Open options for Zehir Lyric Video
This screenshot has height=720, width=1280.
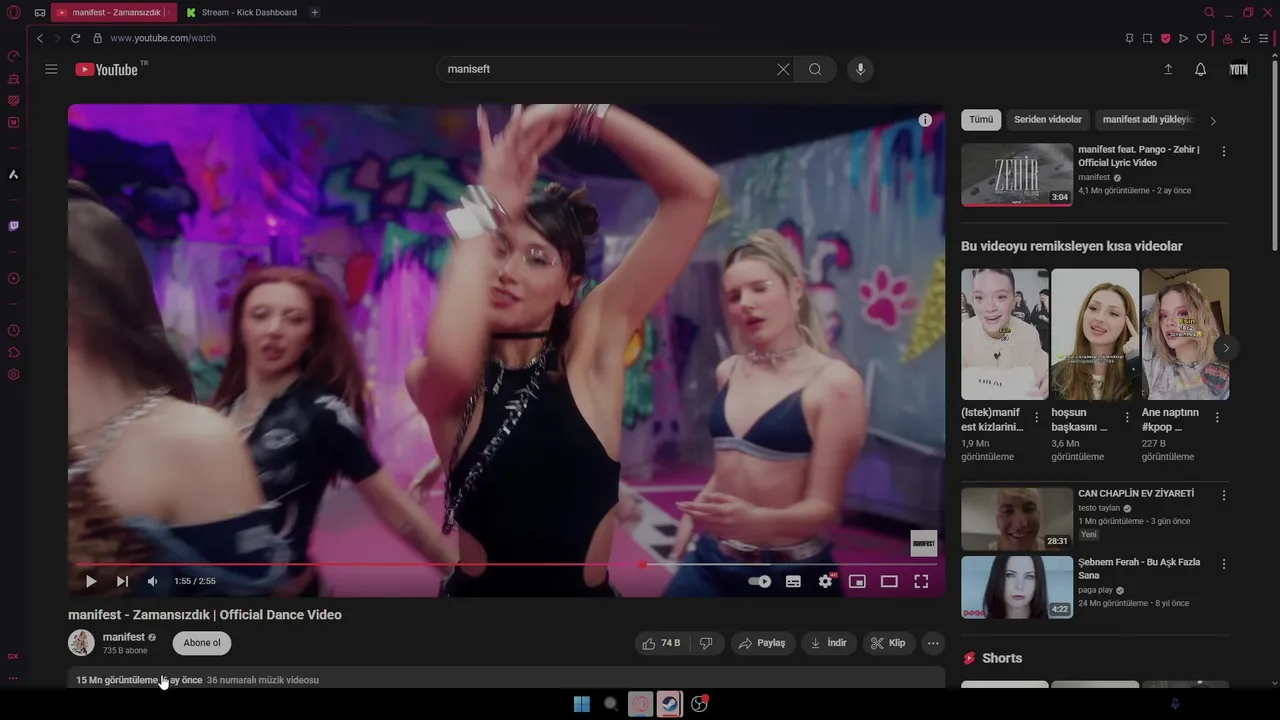click(x=1224, y=152)
